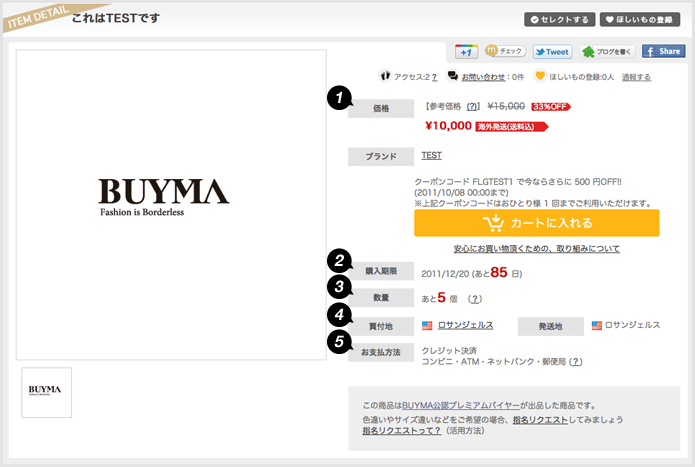
Task: Click the mixi チェック button
Action: pos(505,51)
